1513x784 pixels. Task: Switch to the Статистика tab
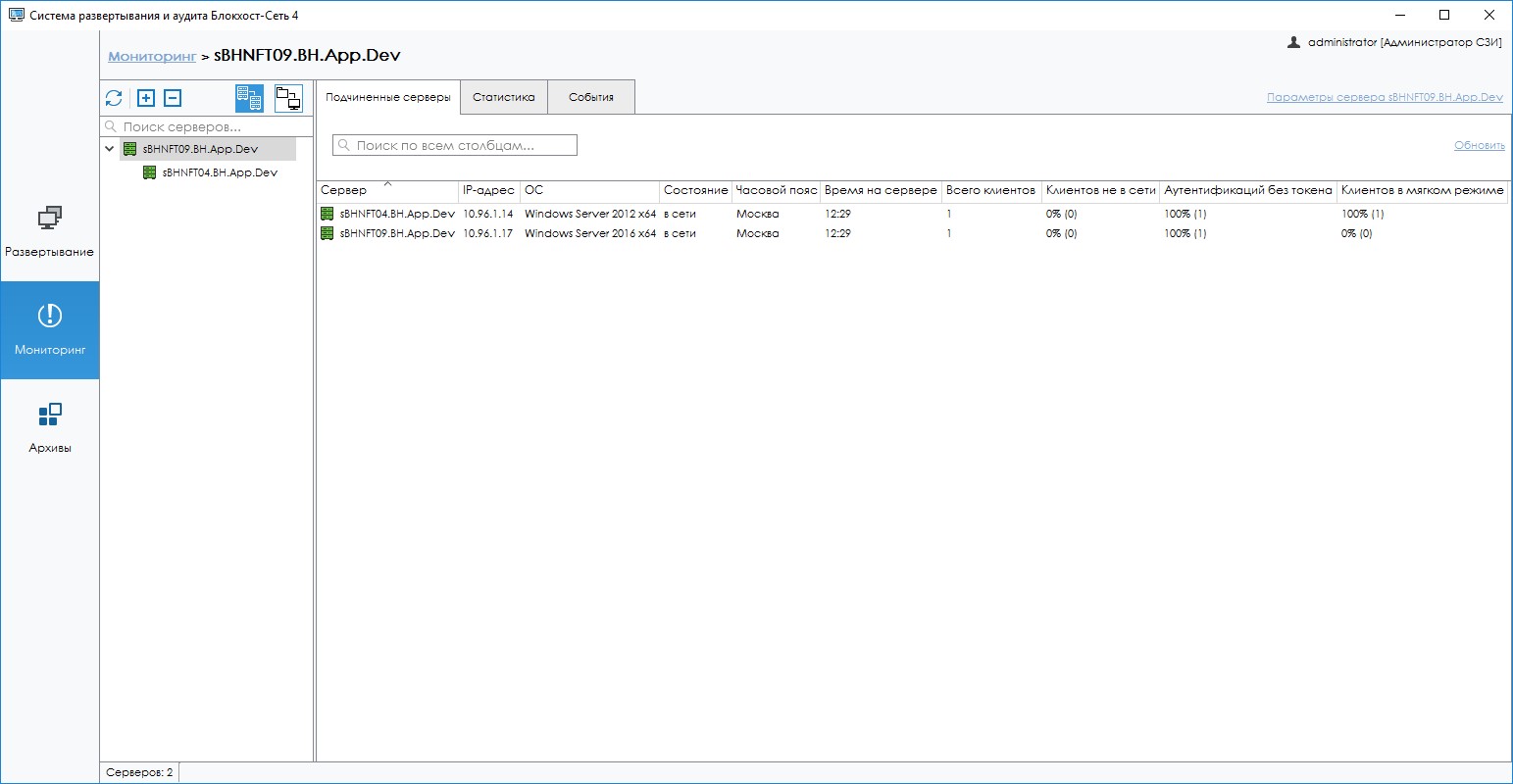(x=503, y=97)
